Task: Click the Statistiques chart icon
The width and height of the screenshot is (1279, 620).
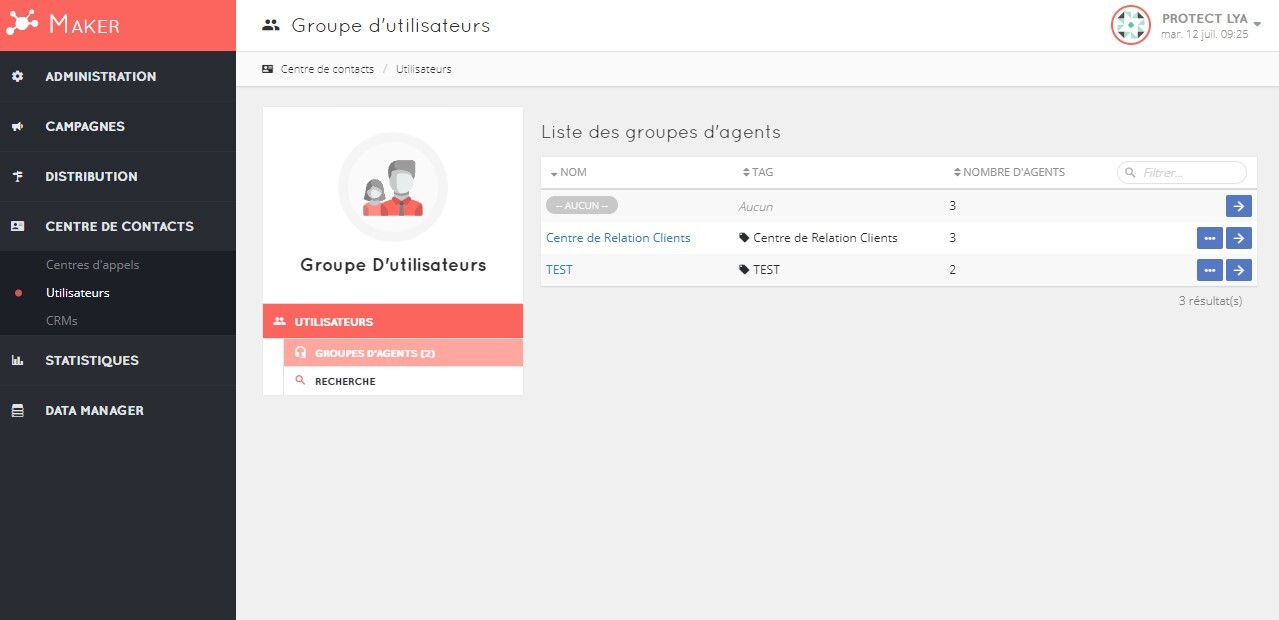Action: pyautogui.click(x=17, y=361)
